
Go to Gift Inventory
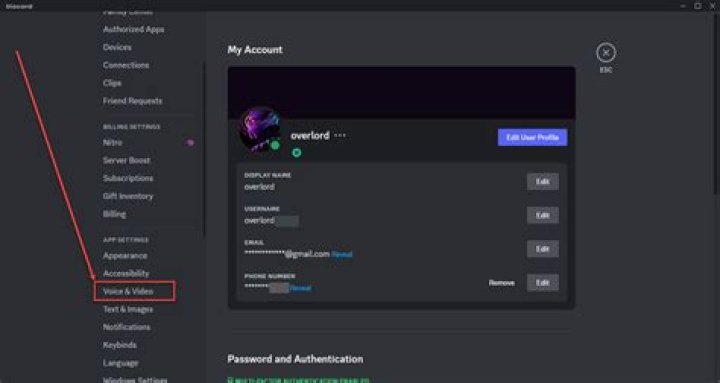(x=128, y=196)
